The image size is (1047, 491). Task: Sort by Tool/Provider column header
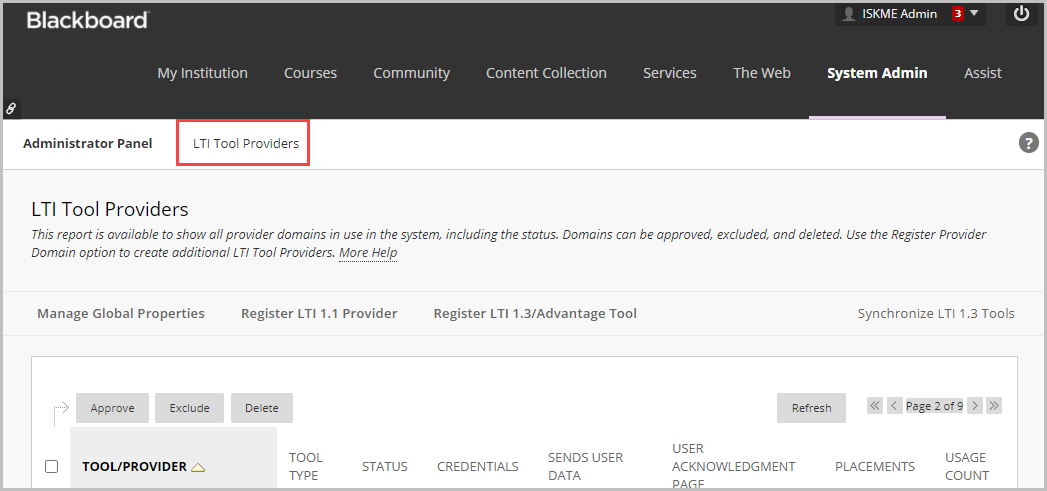134,466
